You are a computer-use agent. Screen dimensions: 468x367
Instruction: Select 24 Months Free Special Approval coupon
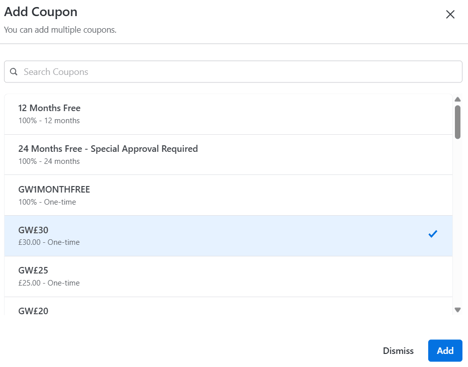point(228,155)
